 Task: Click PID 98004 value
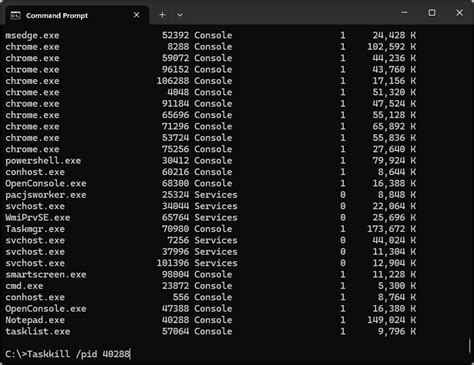coord(175,275)
